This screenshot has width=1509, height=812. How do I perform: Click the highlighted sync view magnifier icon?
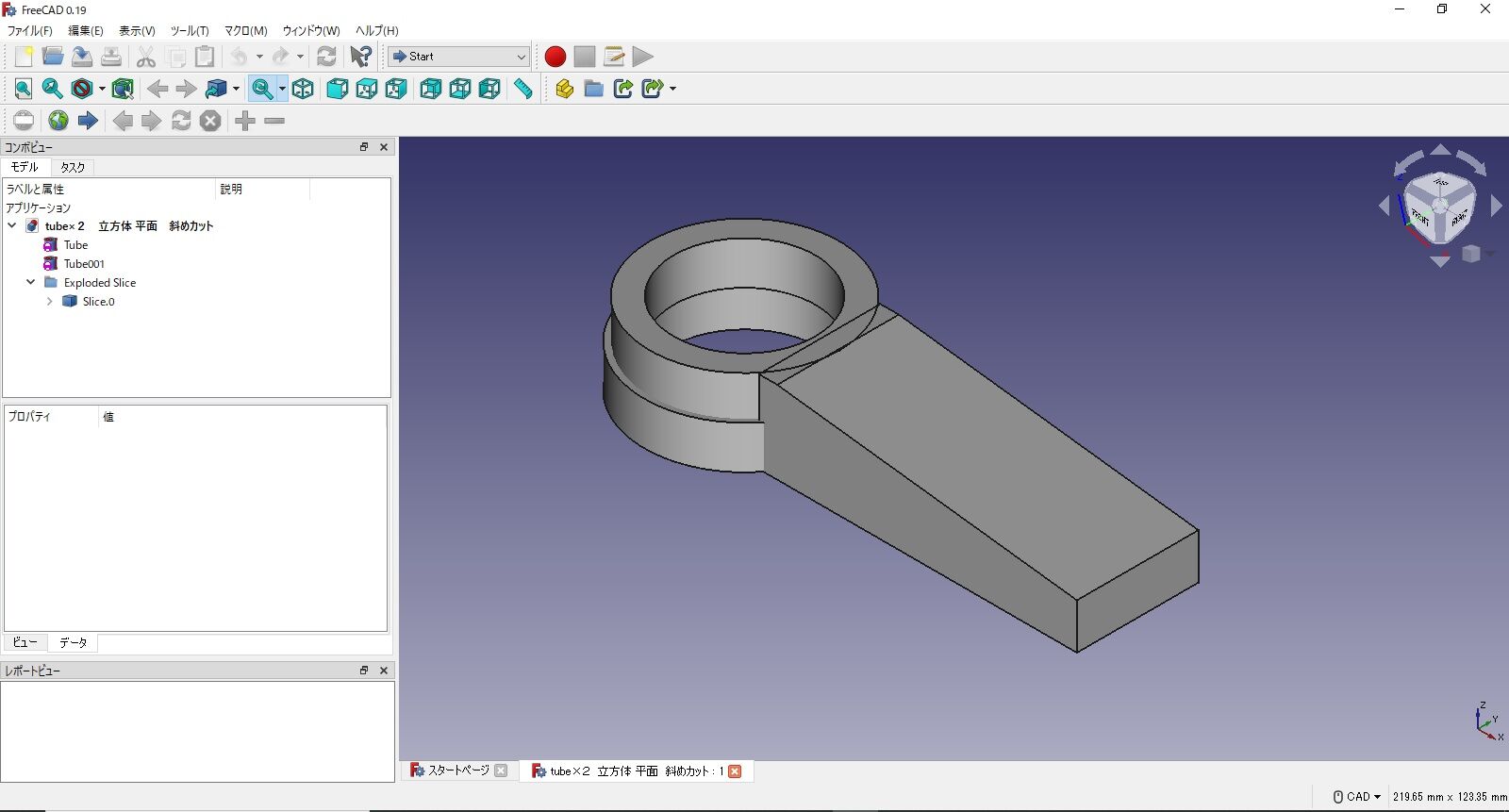(262, 89)
